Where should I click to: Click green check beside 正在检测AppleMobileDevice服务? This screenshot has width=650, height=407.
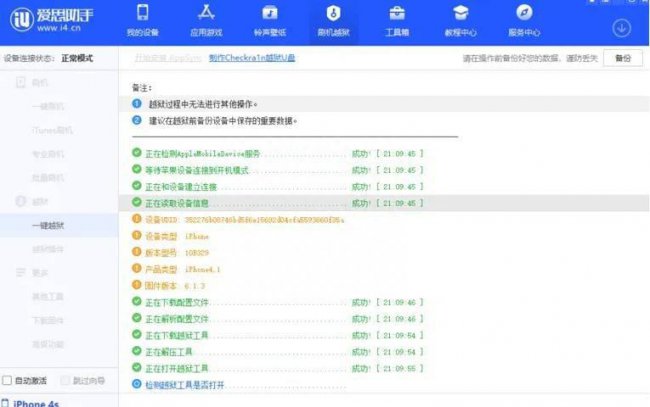click(137, 153)
